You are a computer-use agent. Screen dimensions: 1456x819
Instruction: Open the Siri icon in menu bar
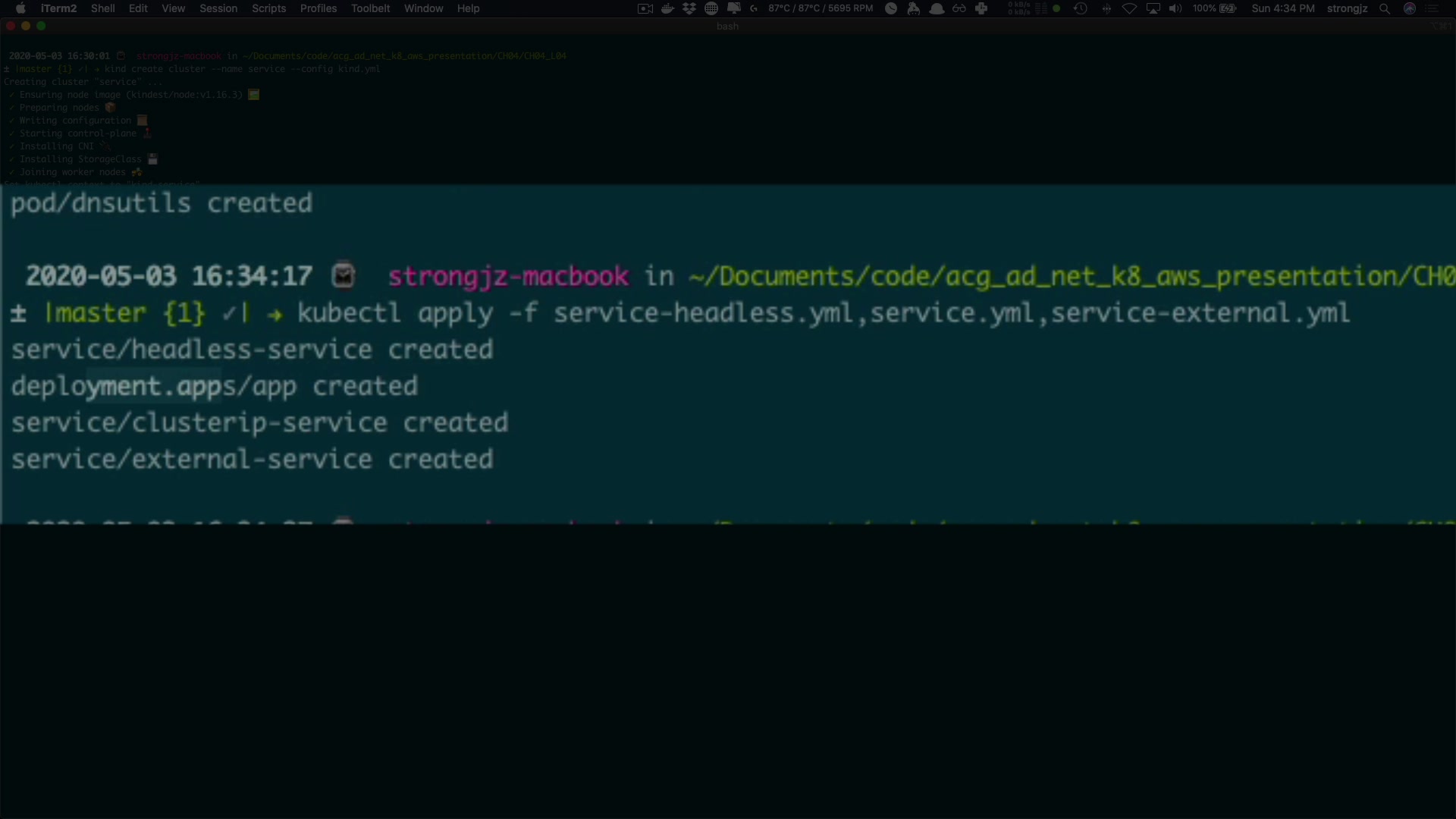point(1410,8)
